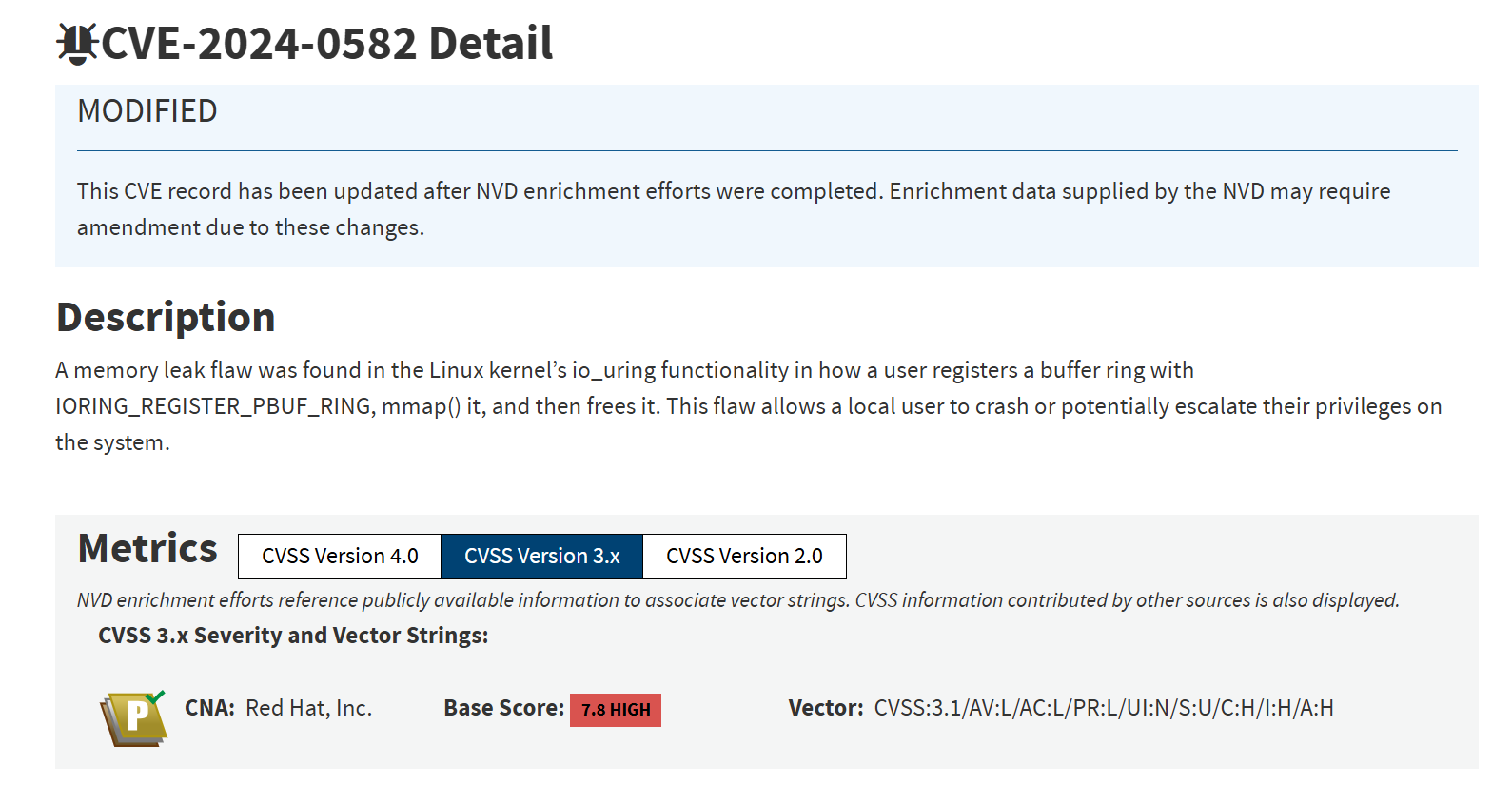Click the Description section heading
The width and height of the screenshot is (1512, 804).
166,317
